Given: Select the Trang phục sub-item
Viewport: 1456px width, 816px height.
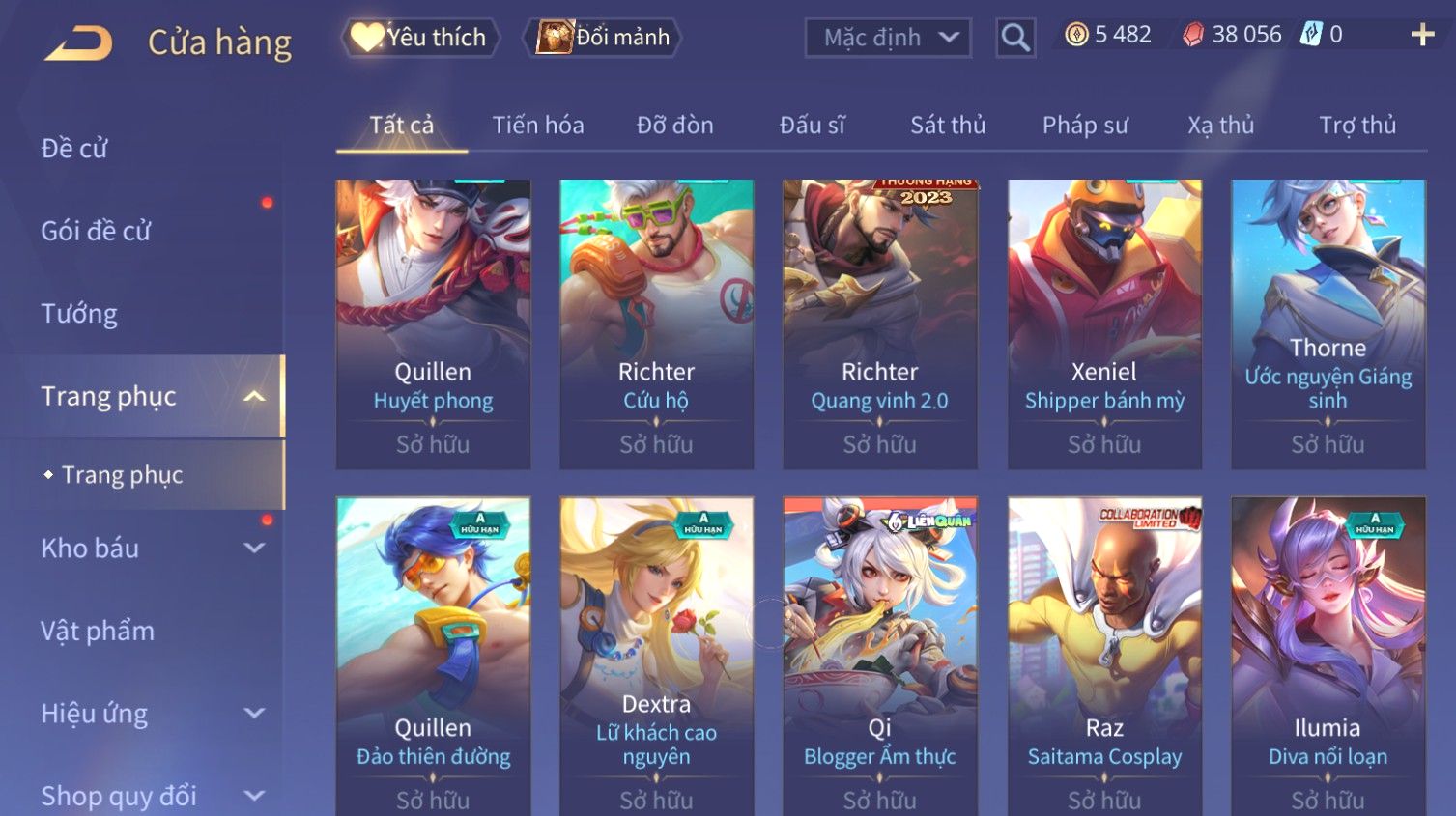Looking at the screenshot, I should coord(123,475).
